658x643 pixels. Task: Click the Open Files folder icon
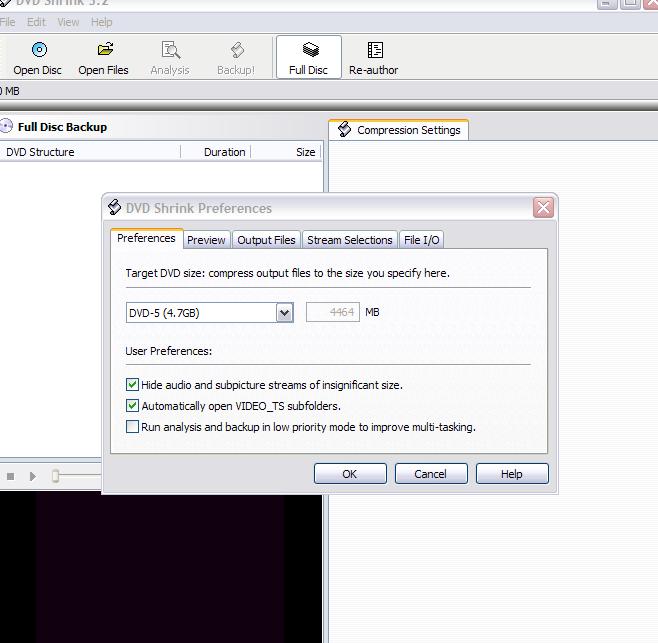(x=105, y=50)
